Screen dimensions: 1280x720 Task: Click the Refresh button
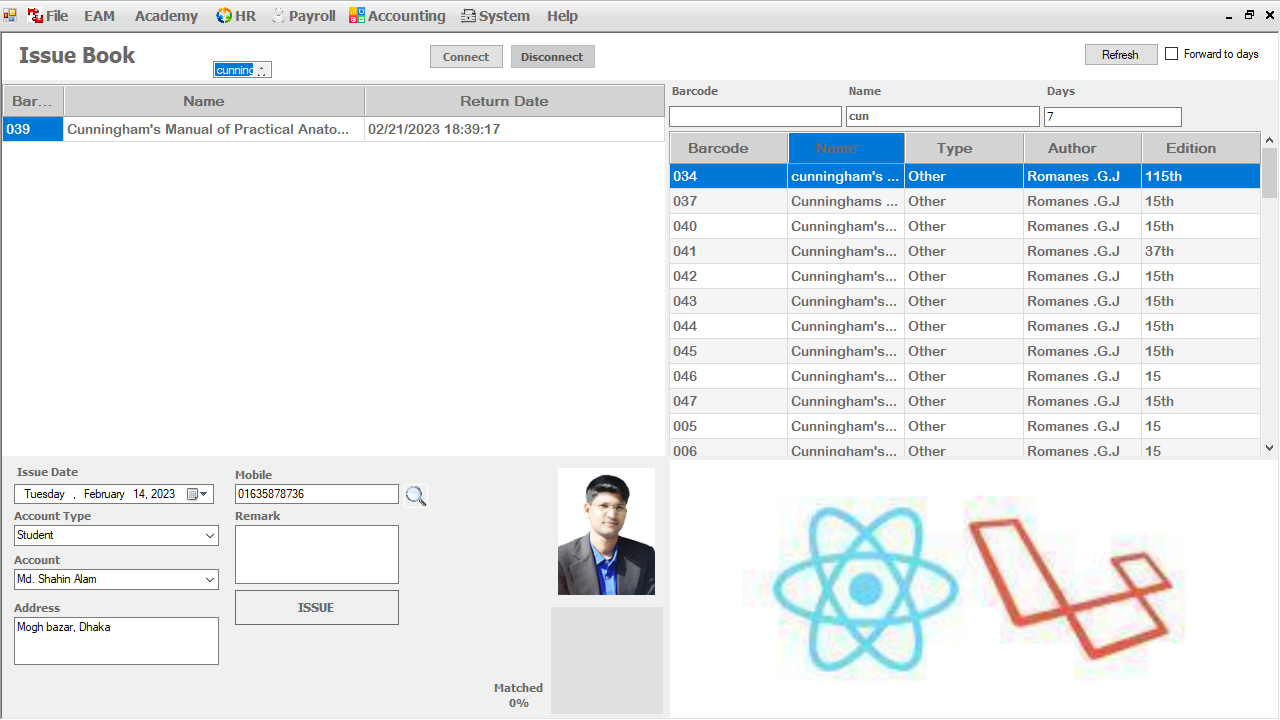(x=1120, y=55)
